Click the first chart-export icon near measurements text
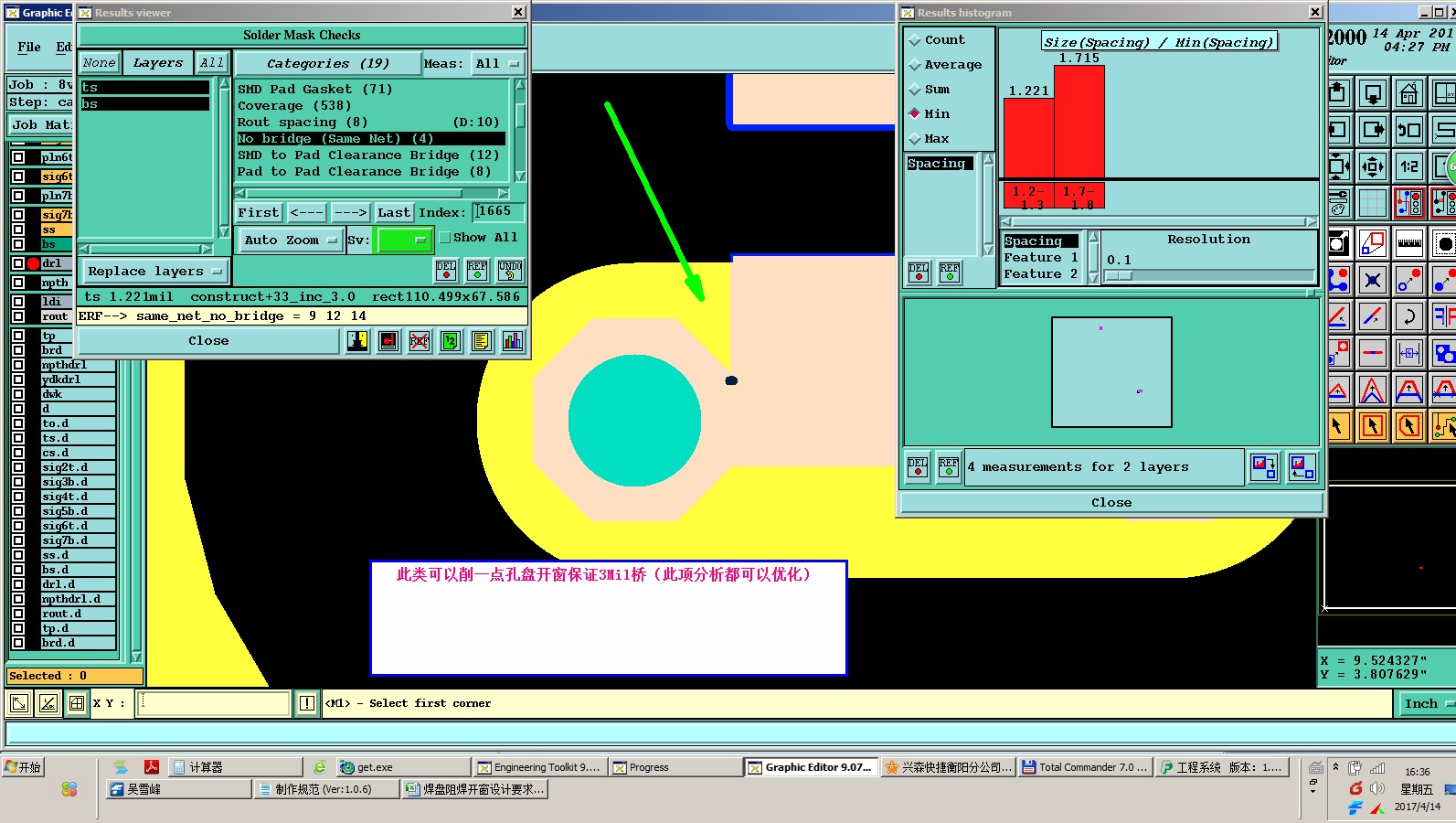Image resolution: width=1456 pixels, height=823 pixels. (1264, 467)
